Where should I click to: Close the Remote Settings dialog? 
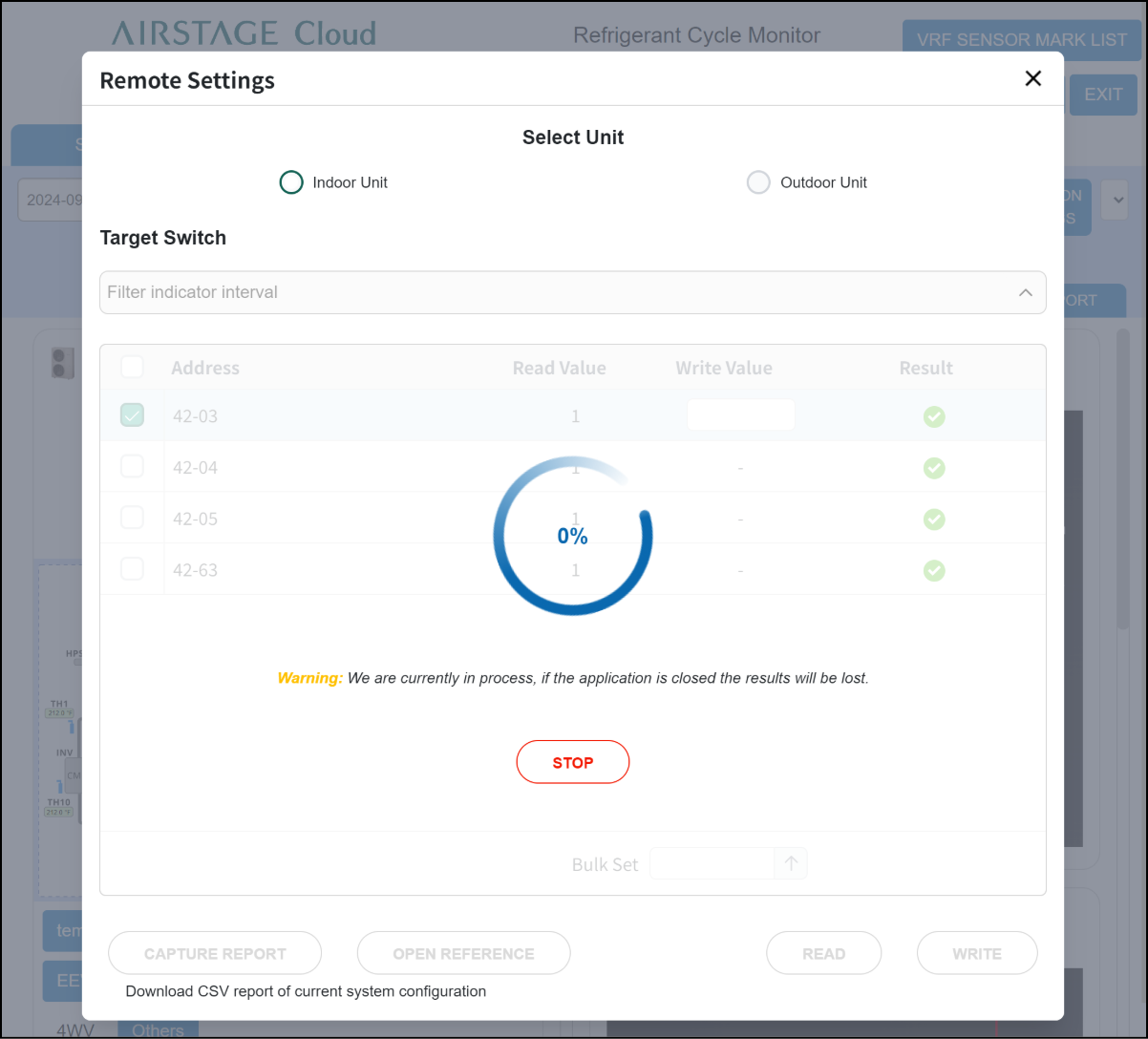tap(1032, 79)
